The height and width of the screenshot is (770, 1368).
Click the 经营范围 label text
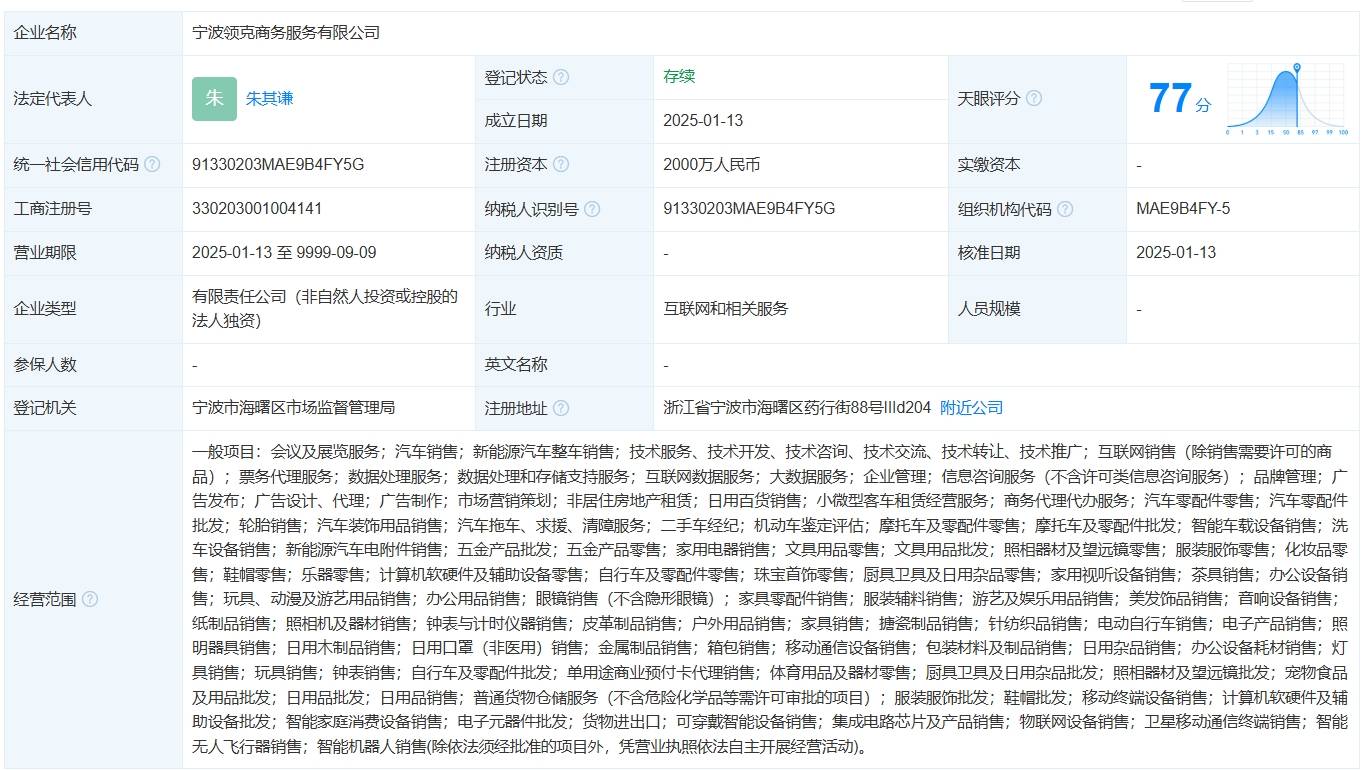click(44, 599)
